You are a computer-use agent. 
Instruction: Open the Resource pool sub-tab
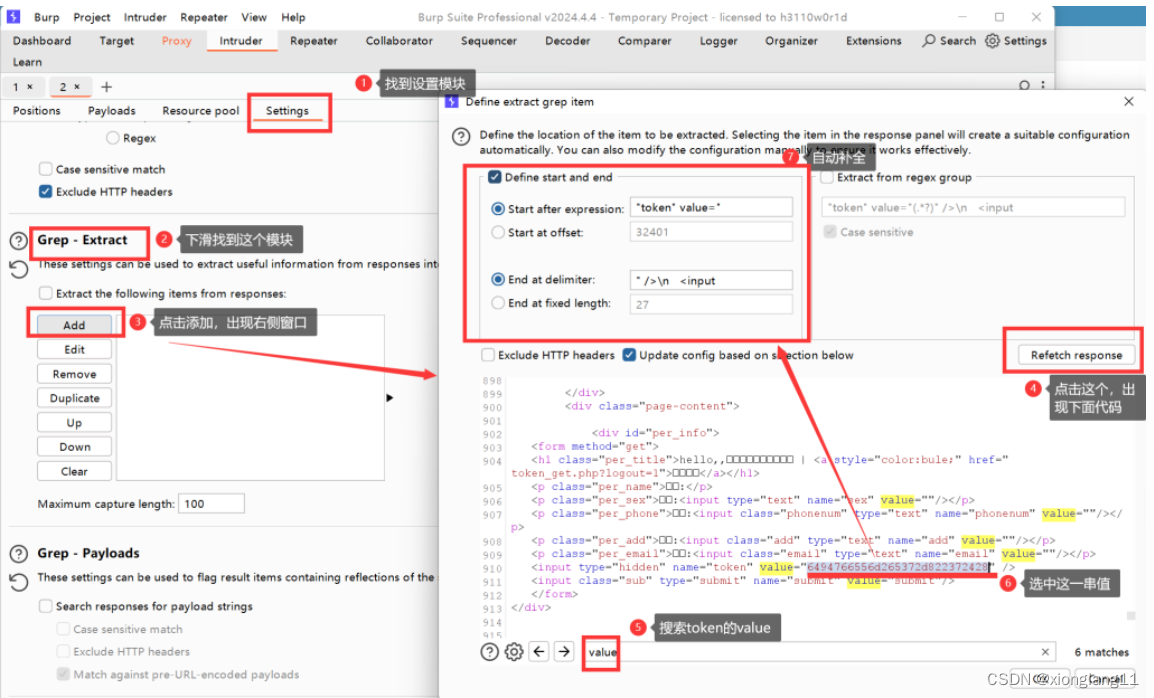click(x=201, y=110)
